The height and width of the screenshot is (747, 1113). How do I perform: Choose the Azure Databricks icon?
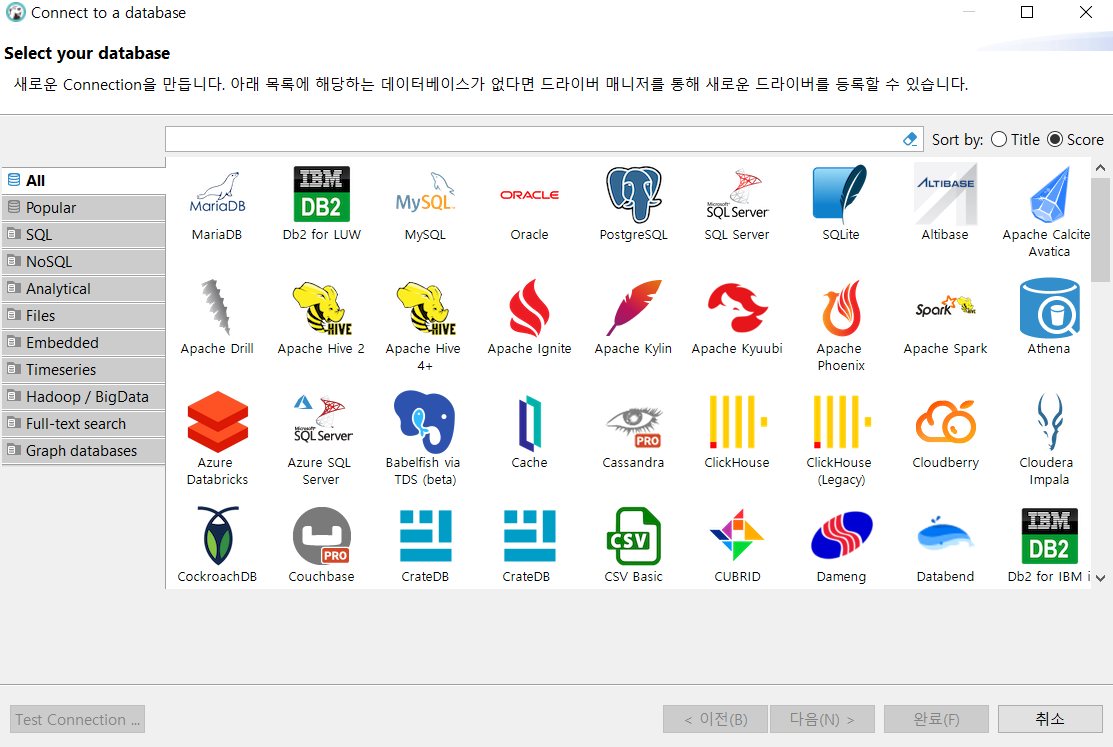click(217, 422)
